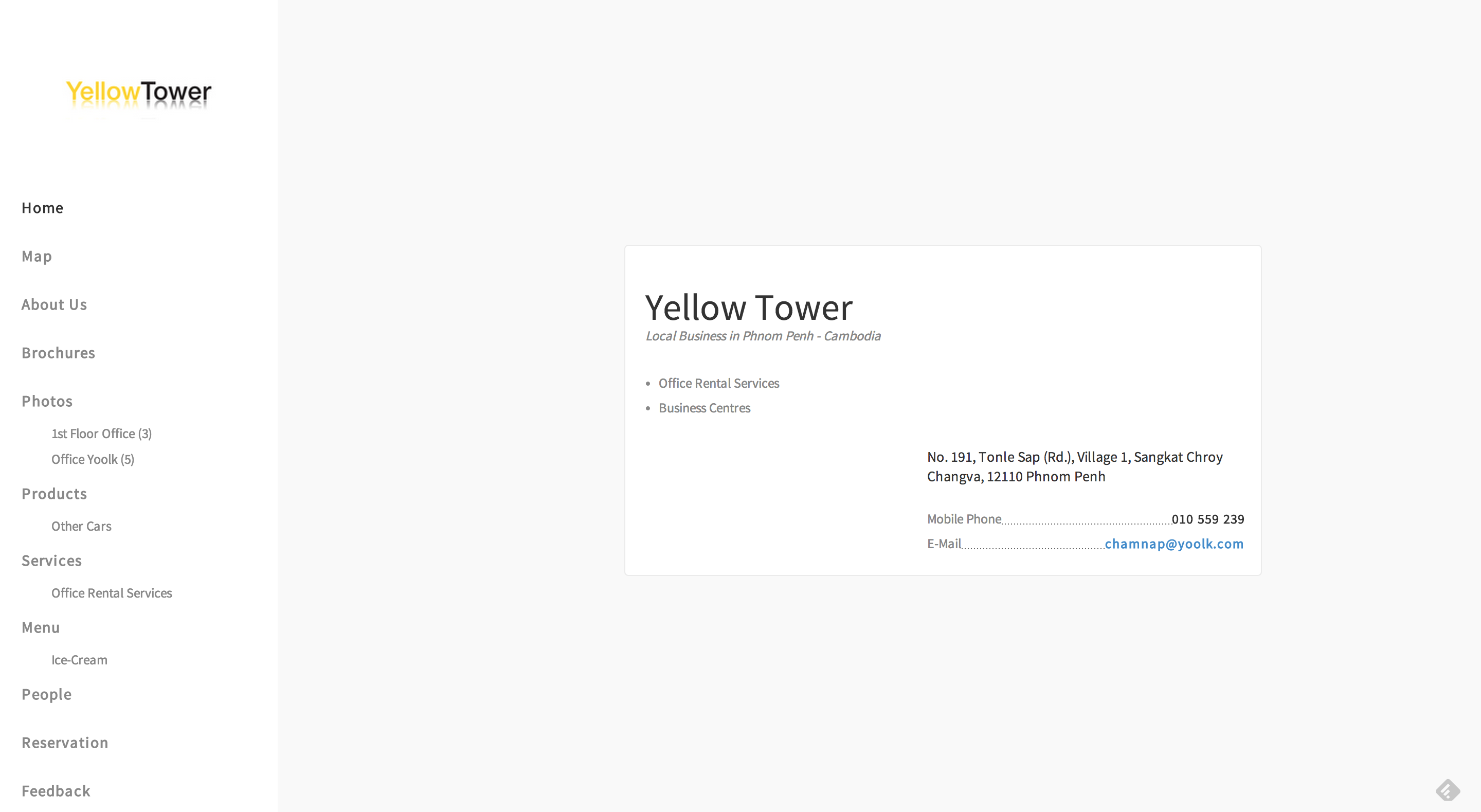Open the Feedback page
Screen dimensions: 1481x812
coord(56,791)
